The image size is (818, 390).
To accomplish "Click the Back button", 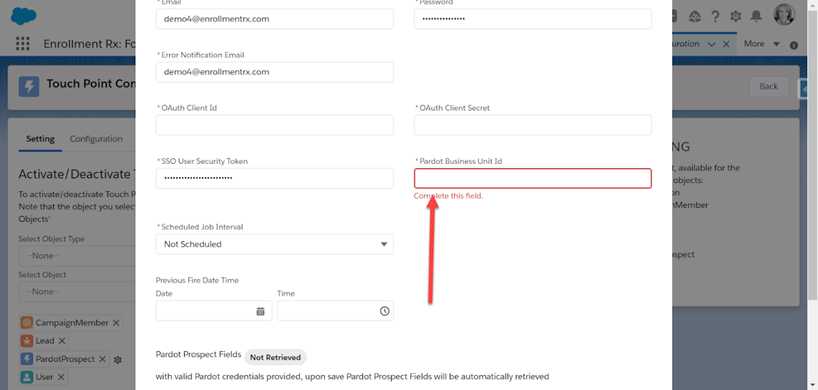I will click(x=768, y=87).
